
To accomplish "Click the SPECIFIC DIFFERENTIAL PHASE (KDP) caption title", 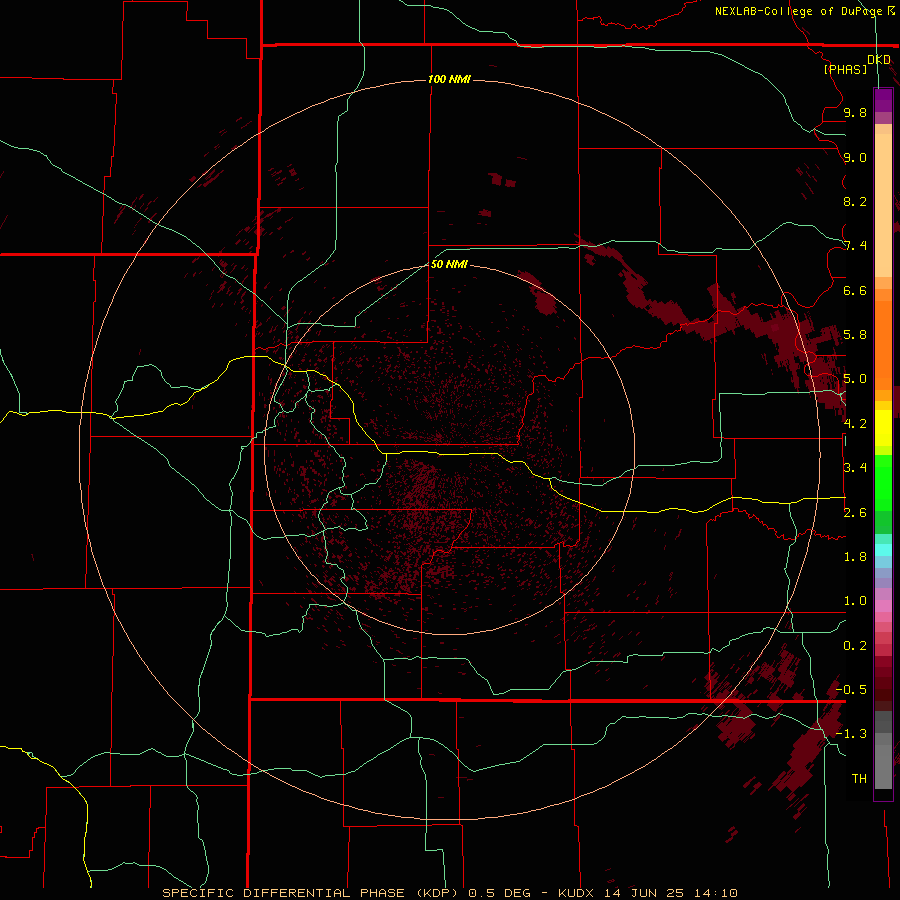I will pyautogui.click(x=311, y=893).
